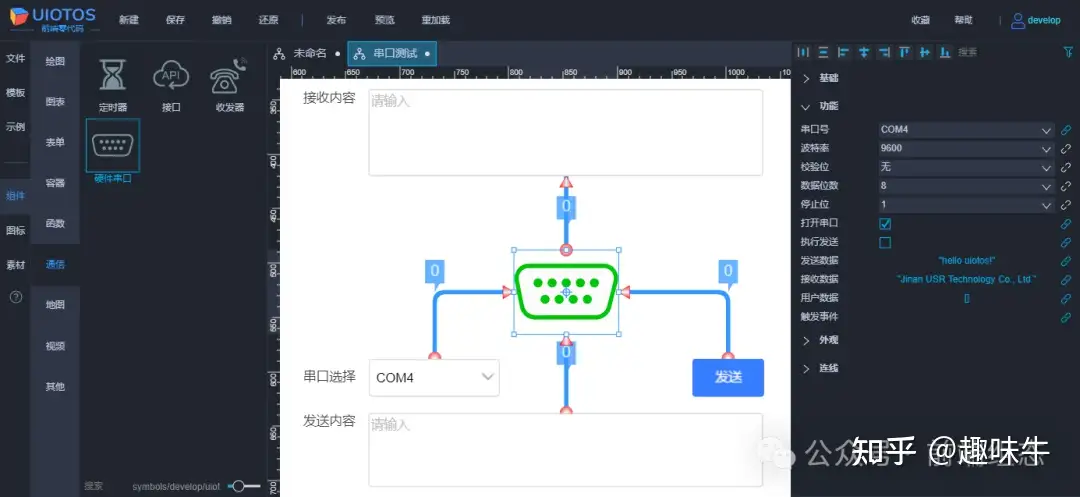Screen dimensions: 1080x497
Task: Switch to the 串口测试 tab
Action: [x=392, y=53]
